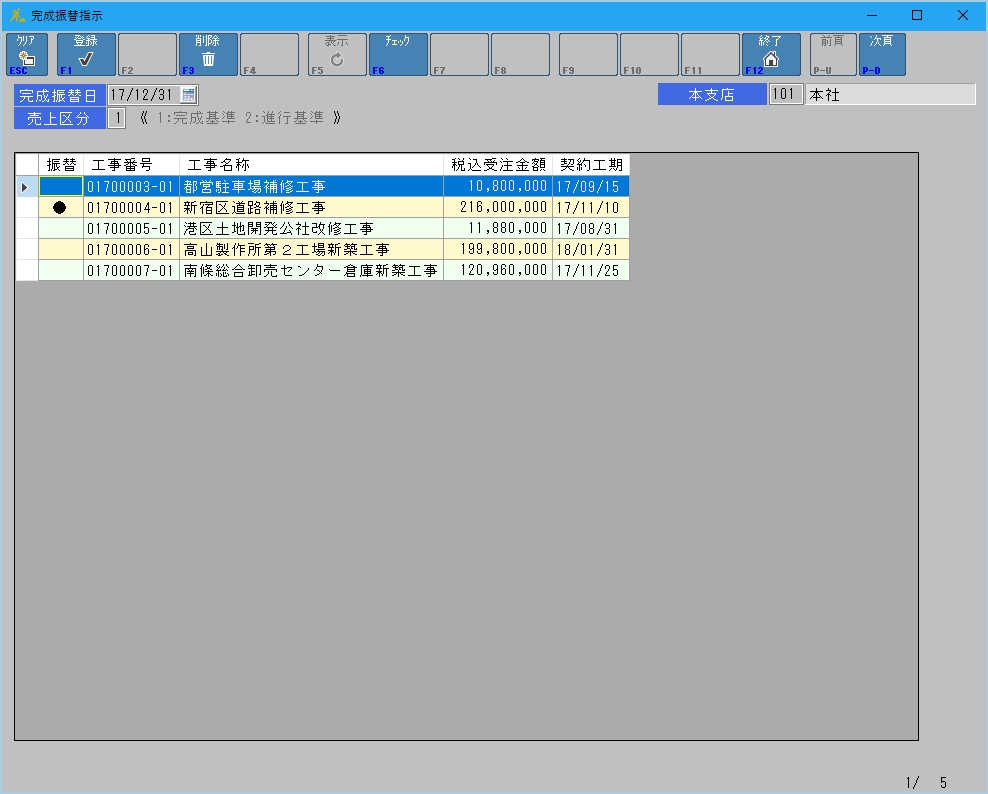Toggle 振替 mark for 都営駐車場補修工事 row
The height and width of the screenshot is (794, 988).
pos(60,187)
